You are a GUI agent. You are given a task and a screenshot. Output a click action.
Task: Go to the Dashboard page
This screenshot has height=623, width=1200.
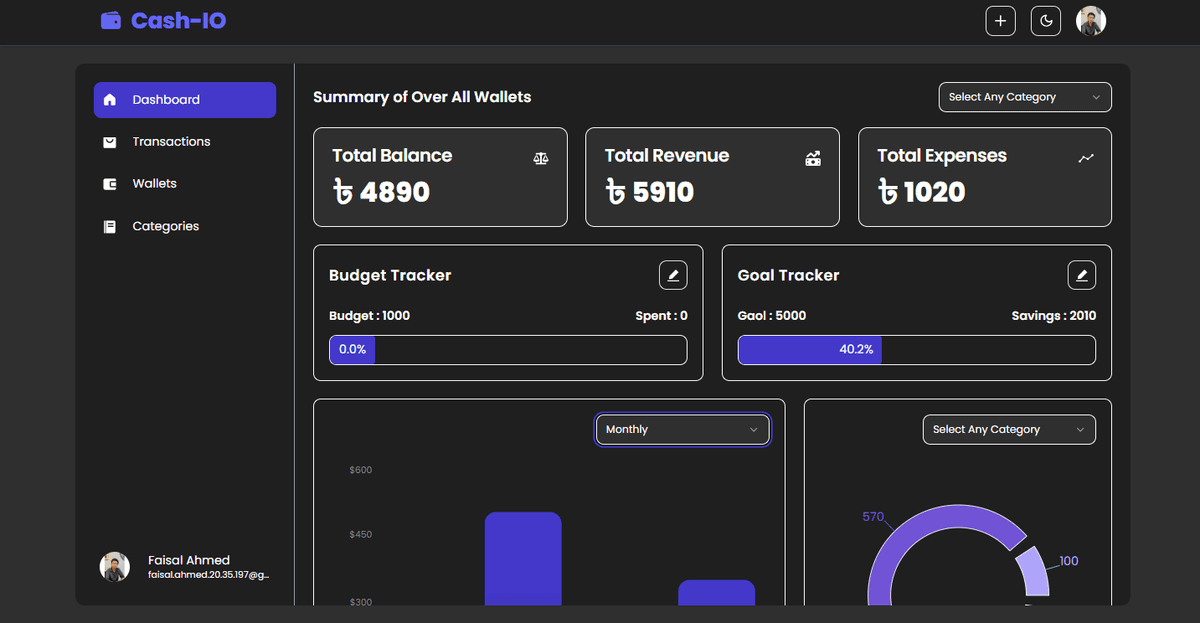point(185,100)
